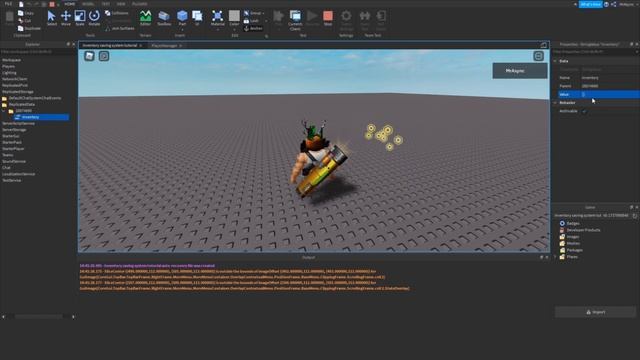Open the chat icon in viewport

(104, 56)
